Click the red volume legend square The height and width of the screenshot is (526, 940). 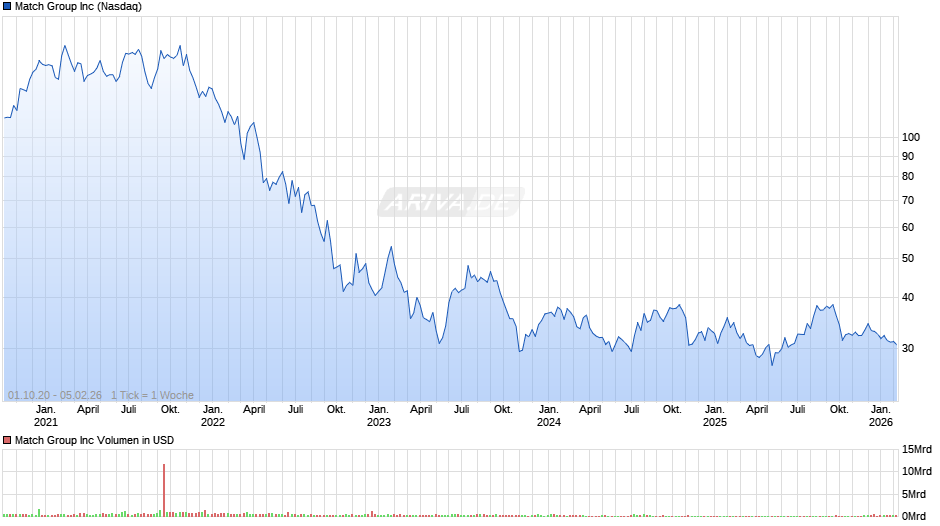[x=7, y=440]
